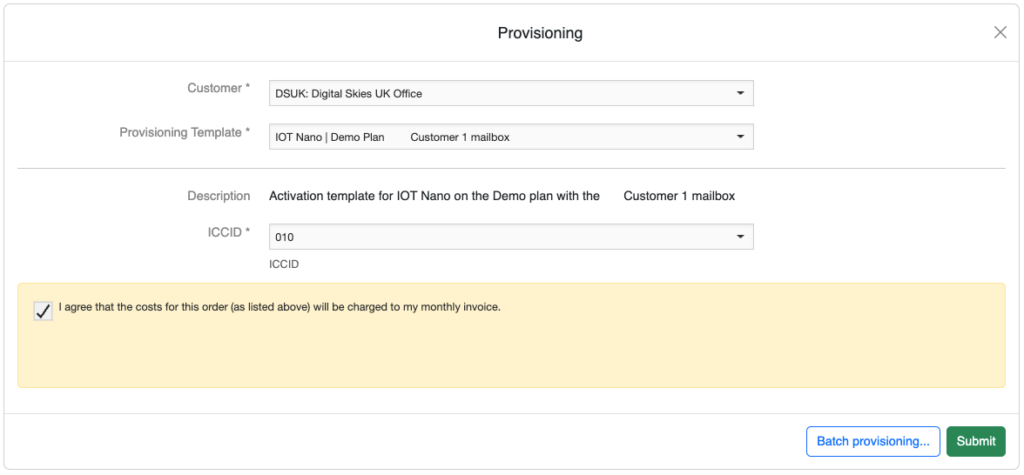The image size is (1024, 475).
Task: Click the 'I agree that the costs' label text
Action: pos(279,307)
